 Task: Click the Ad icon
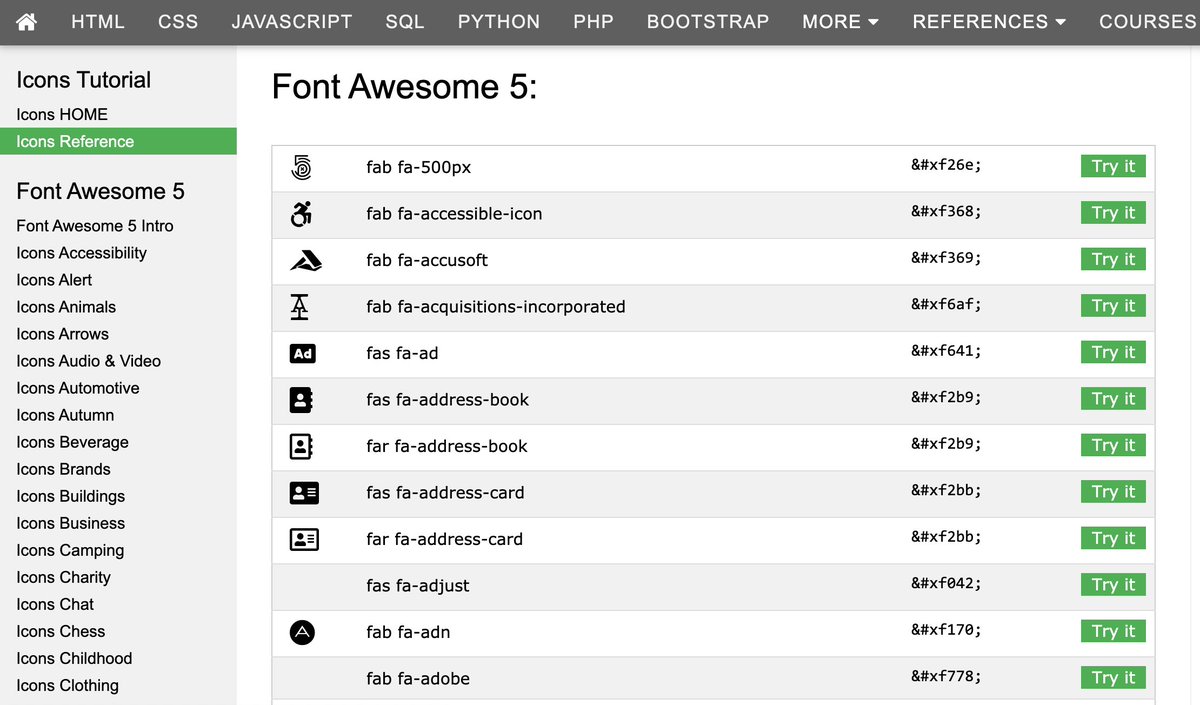point(302,353)
